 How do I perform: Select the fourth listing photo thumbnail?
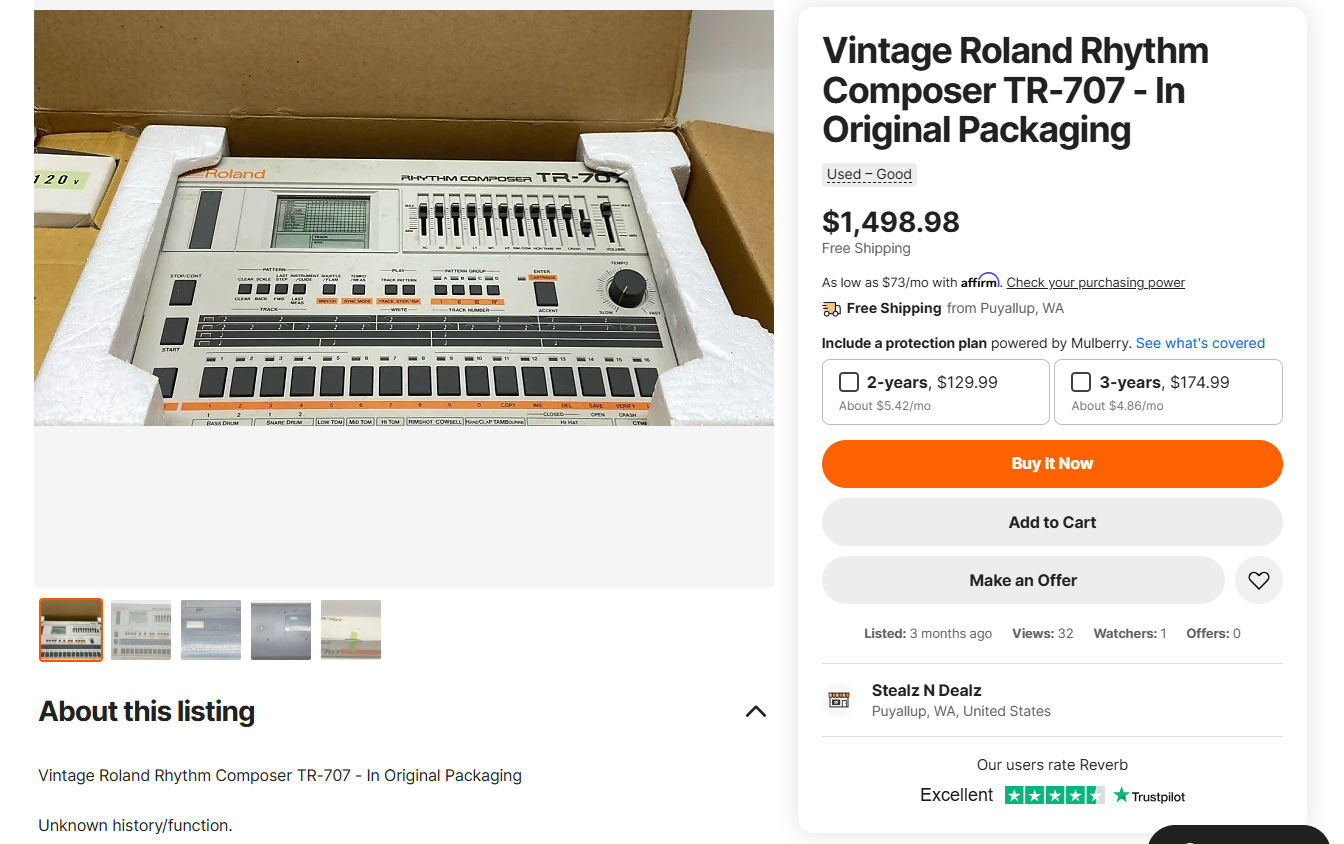click(x=281, y=630)
